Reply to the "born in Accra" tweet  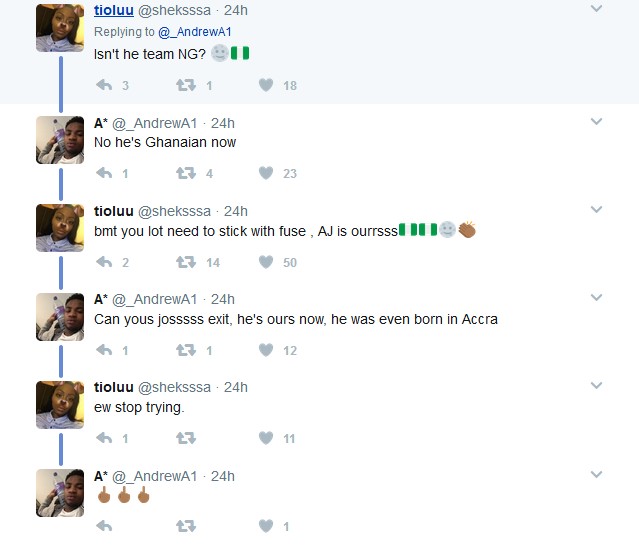(104, 350)
